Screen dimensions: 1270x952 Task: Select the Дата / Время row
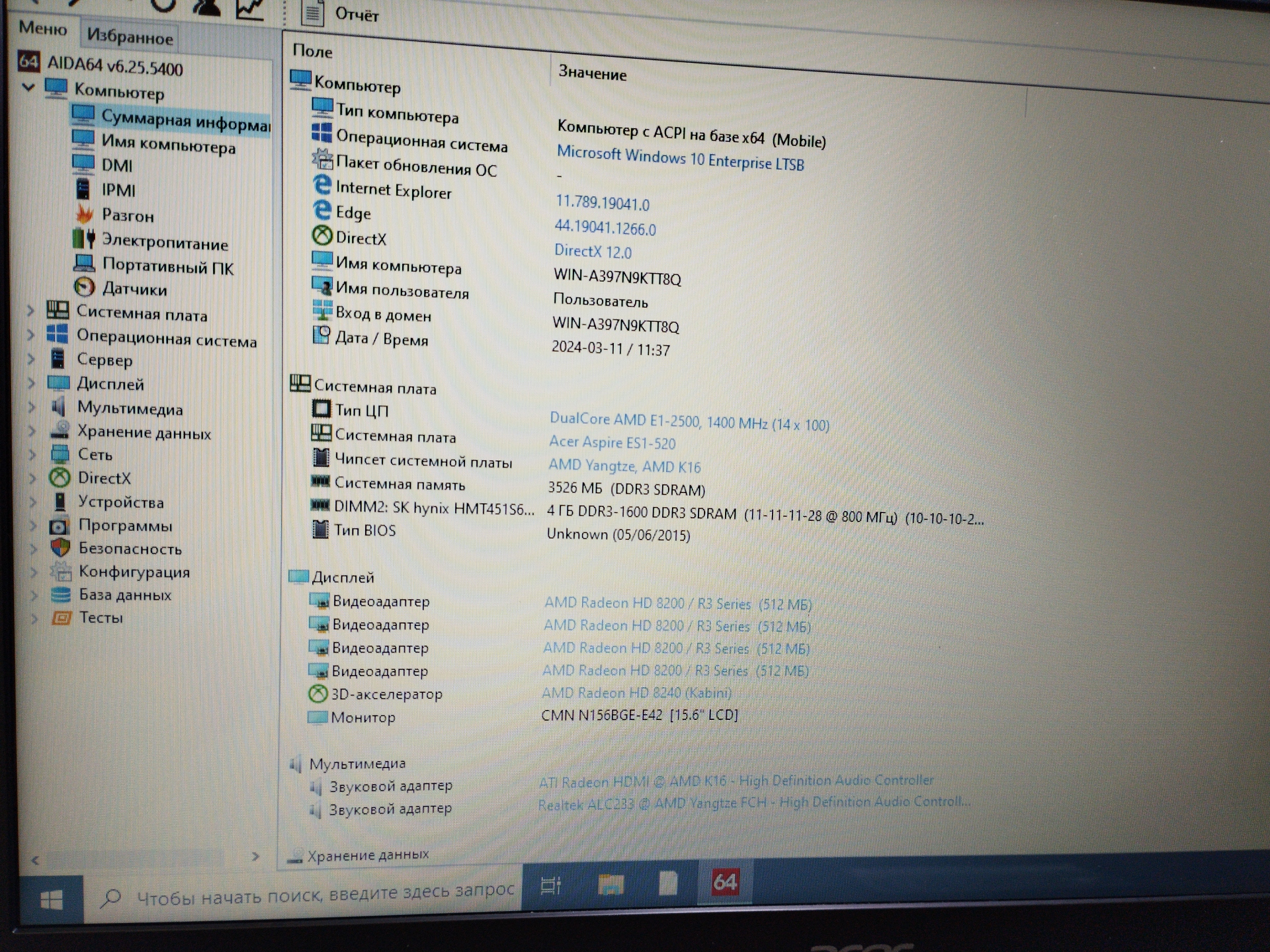tap(381, 338)
